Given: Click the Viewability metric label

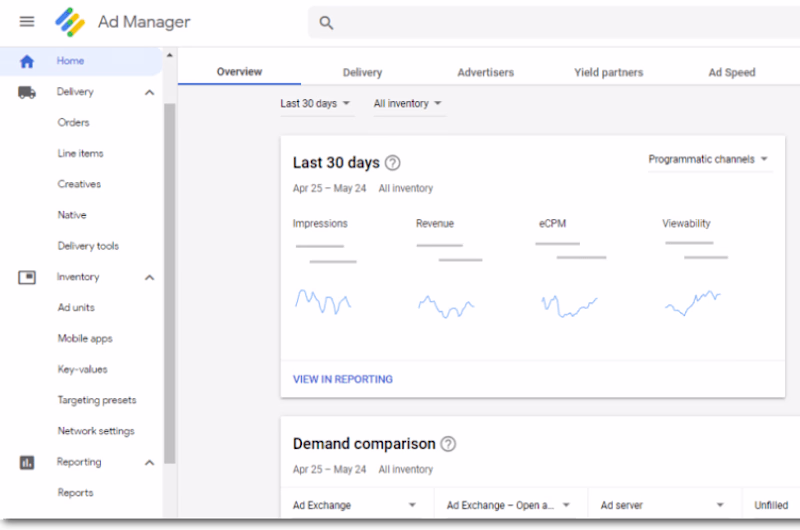Looking at the screenshot, I should (x=686, y=223).
